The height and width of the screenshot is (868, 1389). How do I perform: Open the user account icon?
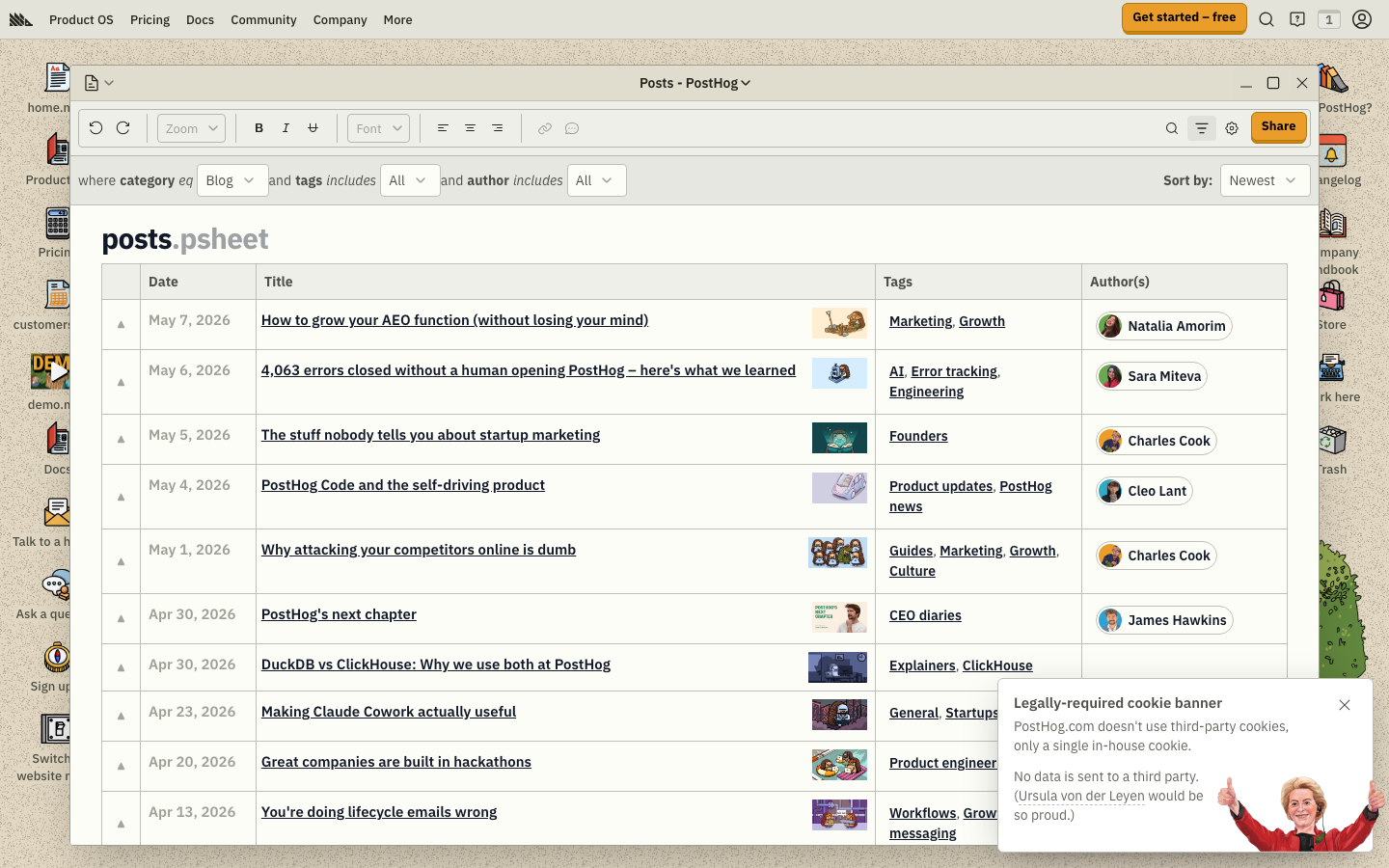[1362, 19]
